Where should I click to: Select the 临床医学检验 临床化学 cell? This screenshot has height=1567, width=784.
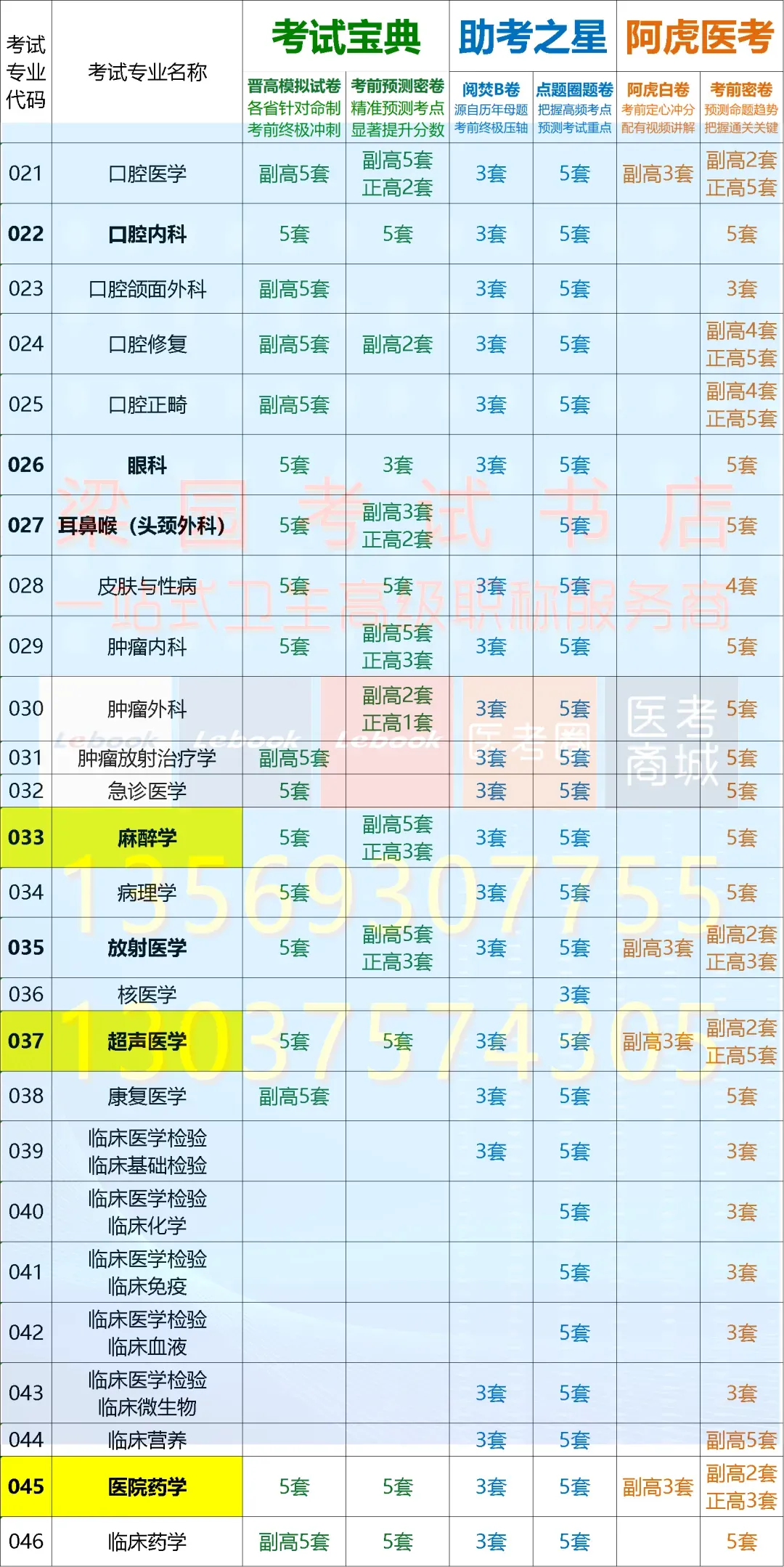pos(147,1212)
